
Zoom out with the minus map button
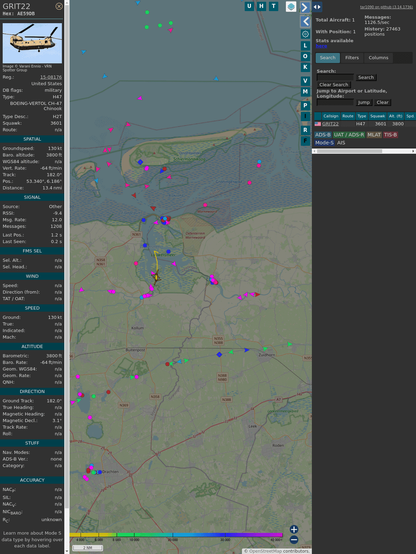294,540
